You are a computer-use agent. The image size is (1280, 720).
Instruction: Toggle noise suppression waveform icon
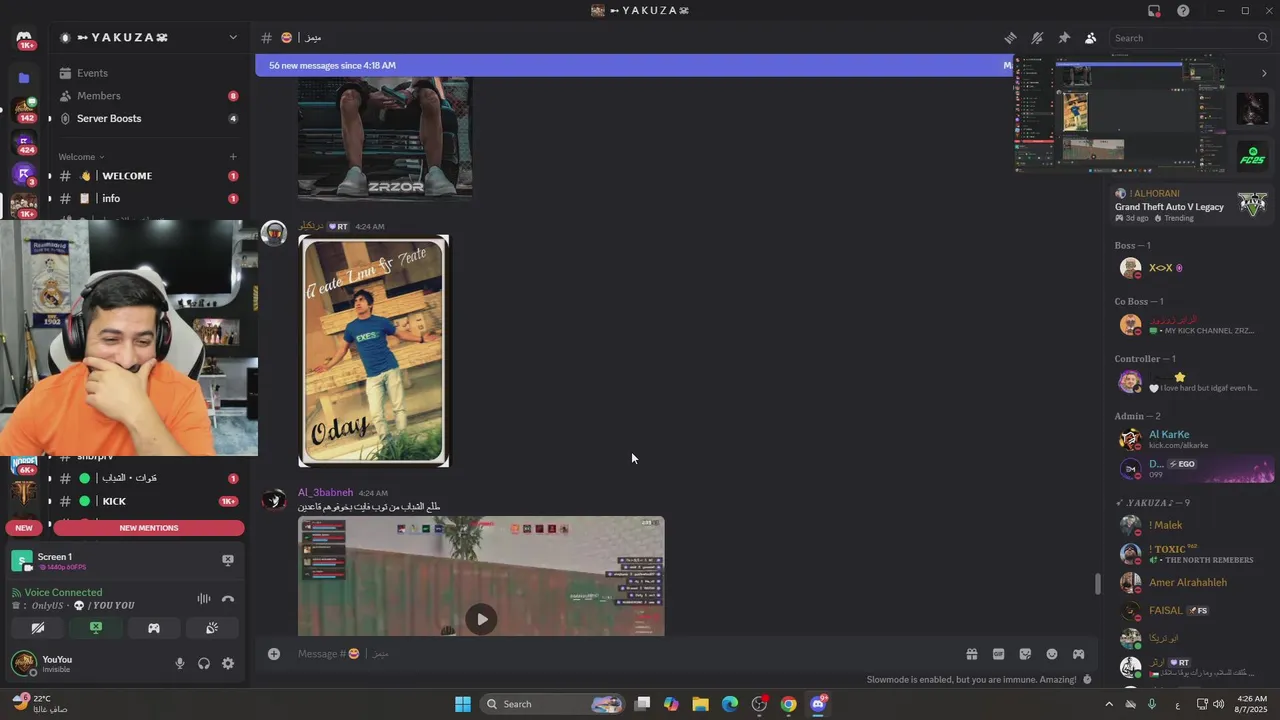tap(204, 599)
